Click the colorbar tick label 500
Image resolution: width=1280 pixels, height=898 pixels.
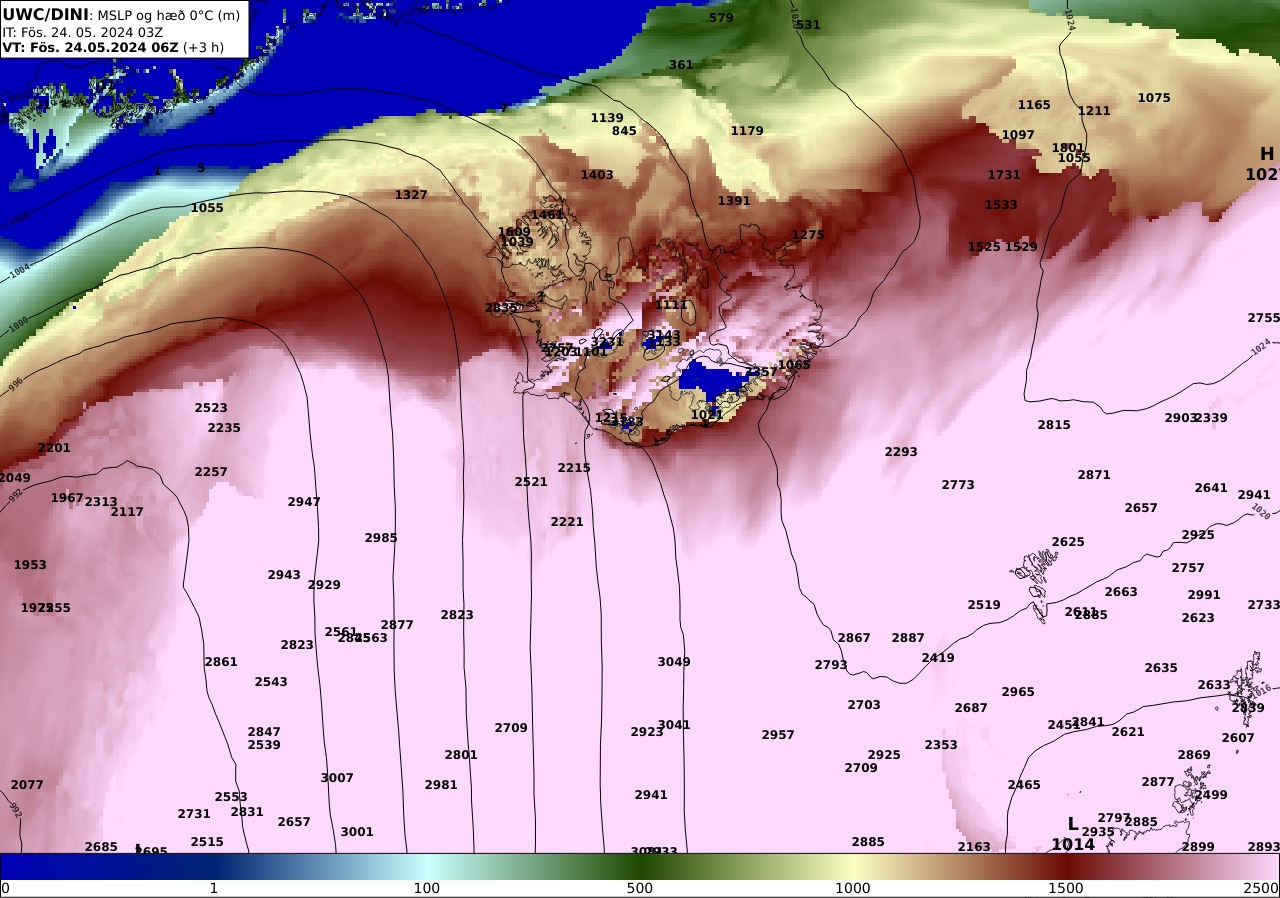[640, 888]
